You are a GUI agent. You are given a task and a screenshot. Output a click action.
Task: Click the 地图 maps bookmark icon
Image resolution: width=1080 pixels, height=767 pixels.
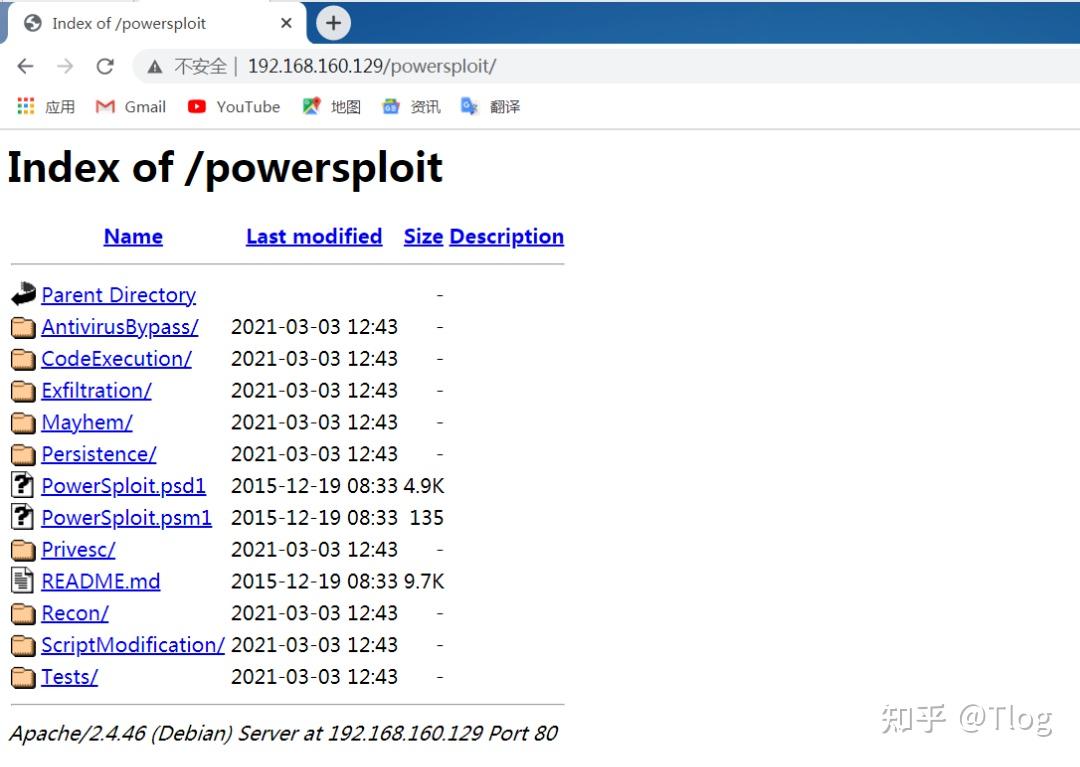click(x=312, y=106)
